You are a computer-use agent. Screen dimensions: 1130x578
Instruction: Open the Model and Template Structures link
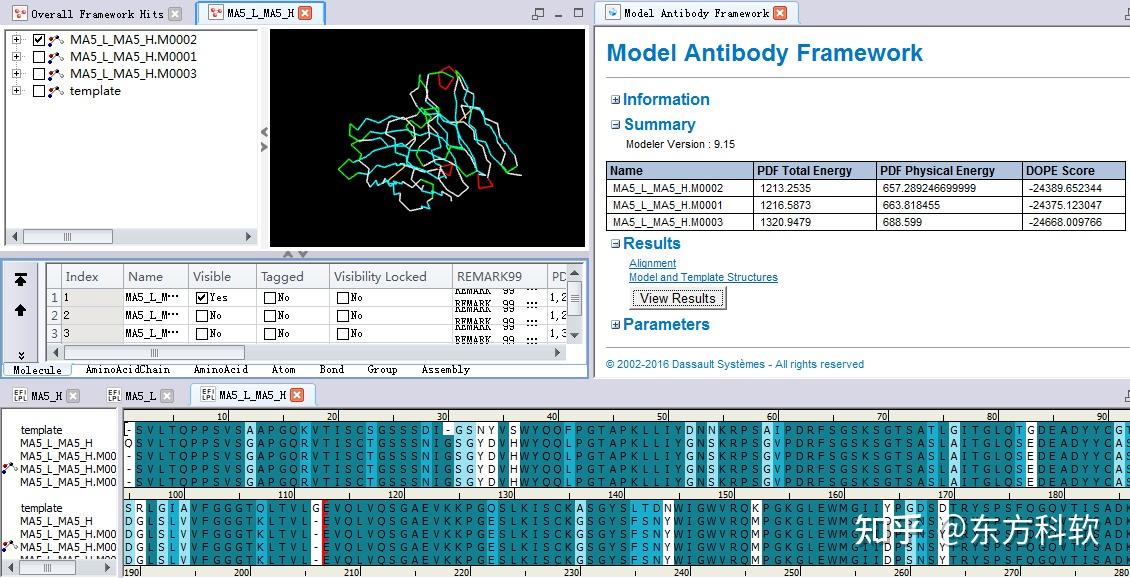(703, 278)
